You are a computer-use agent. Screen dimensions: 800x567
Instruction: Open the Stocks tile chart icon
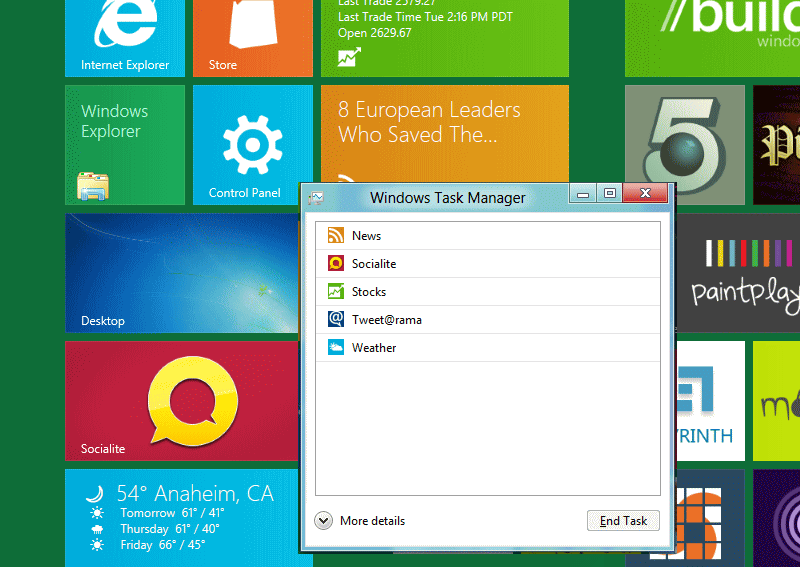coord(349,57)
